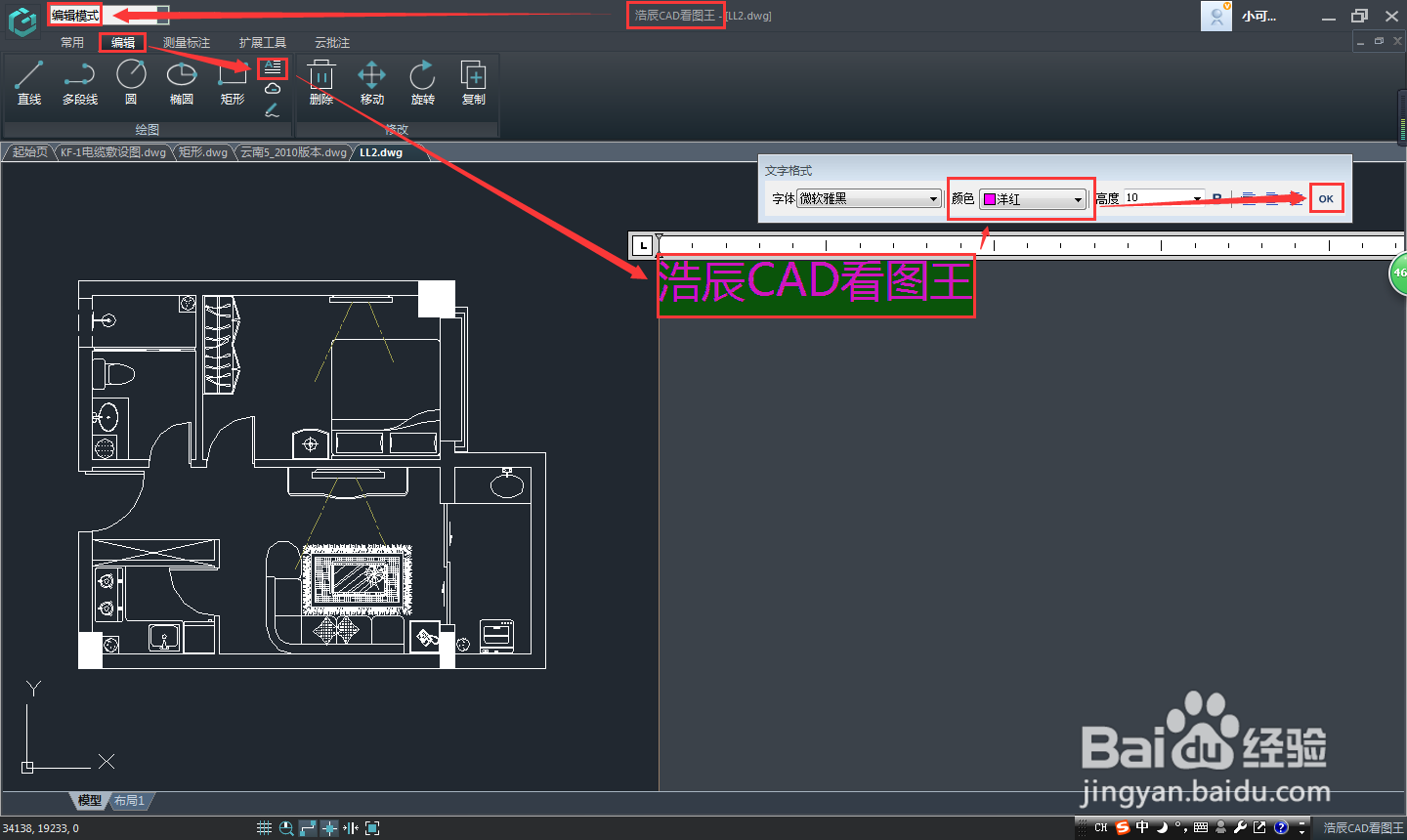Toggle bold text formatting
This screenshot has height=840, width=1407.
click(1217, 198)
